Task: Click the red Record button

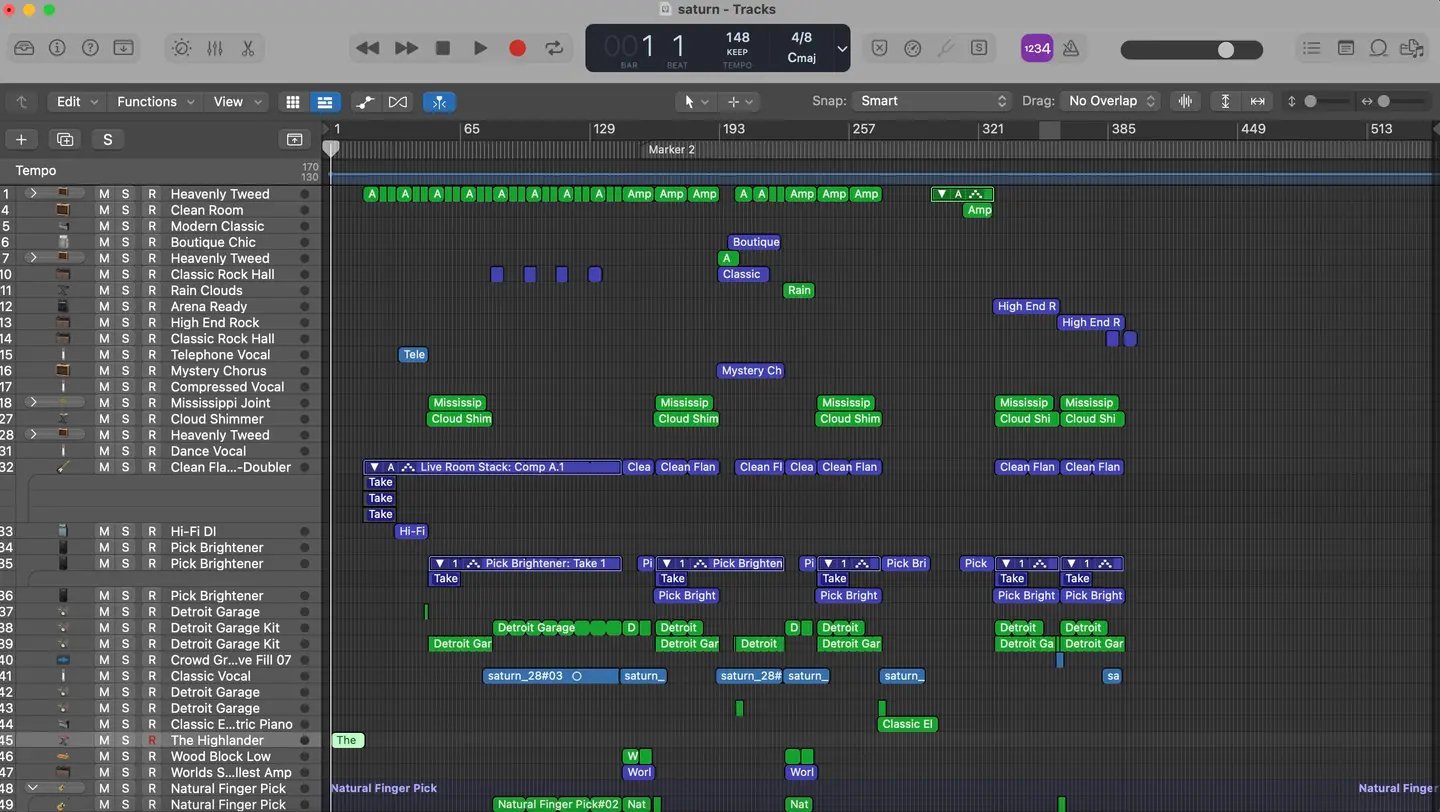Action: click(517, 48)
